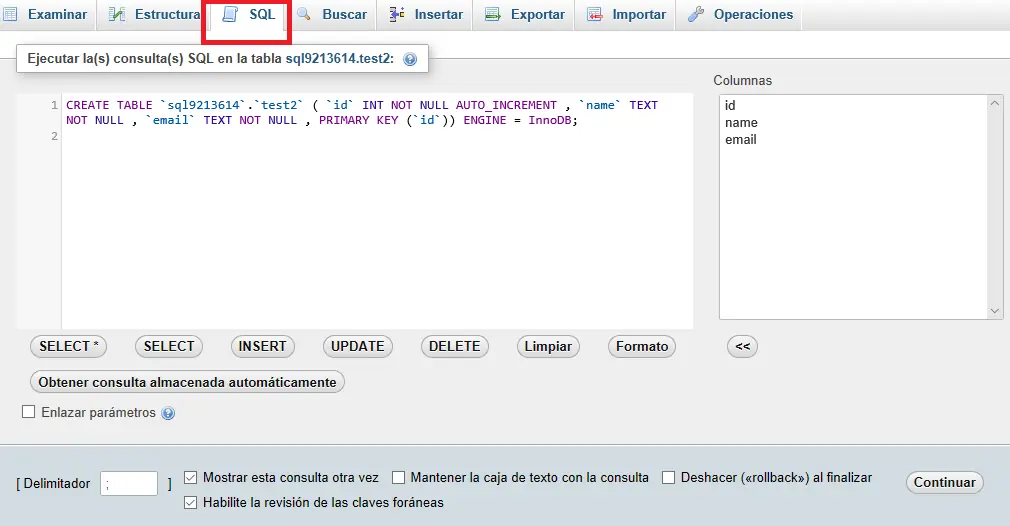Click the Examinar table icon
The width and height of the screenshot is (1010, 526).
10,14
